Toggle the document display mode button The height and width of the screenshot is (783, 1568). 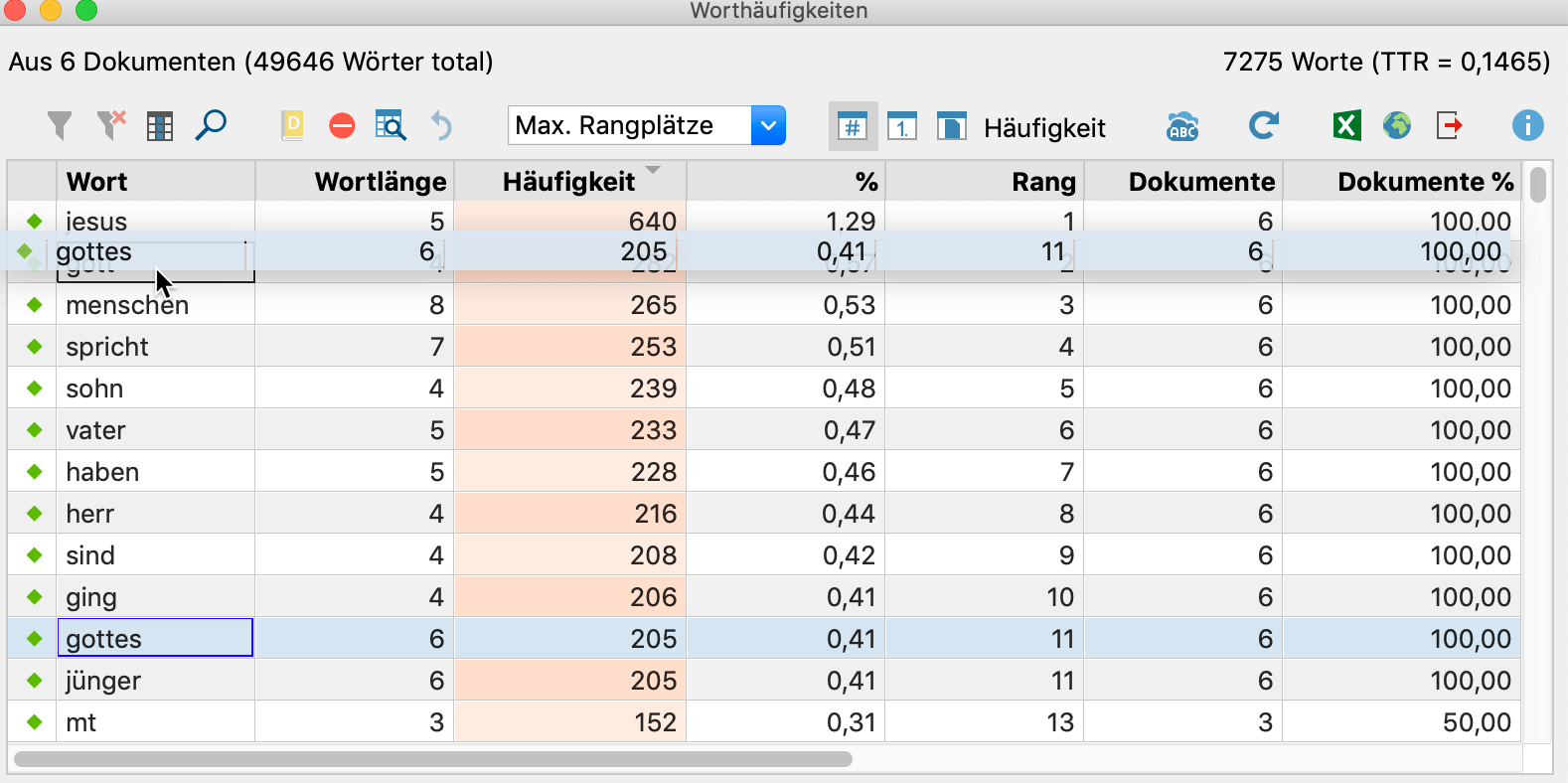(x=951, y=127)
